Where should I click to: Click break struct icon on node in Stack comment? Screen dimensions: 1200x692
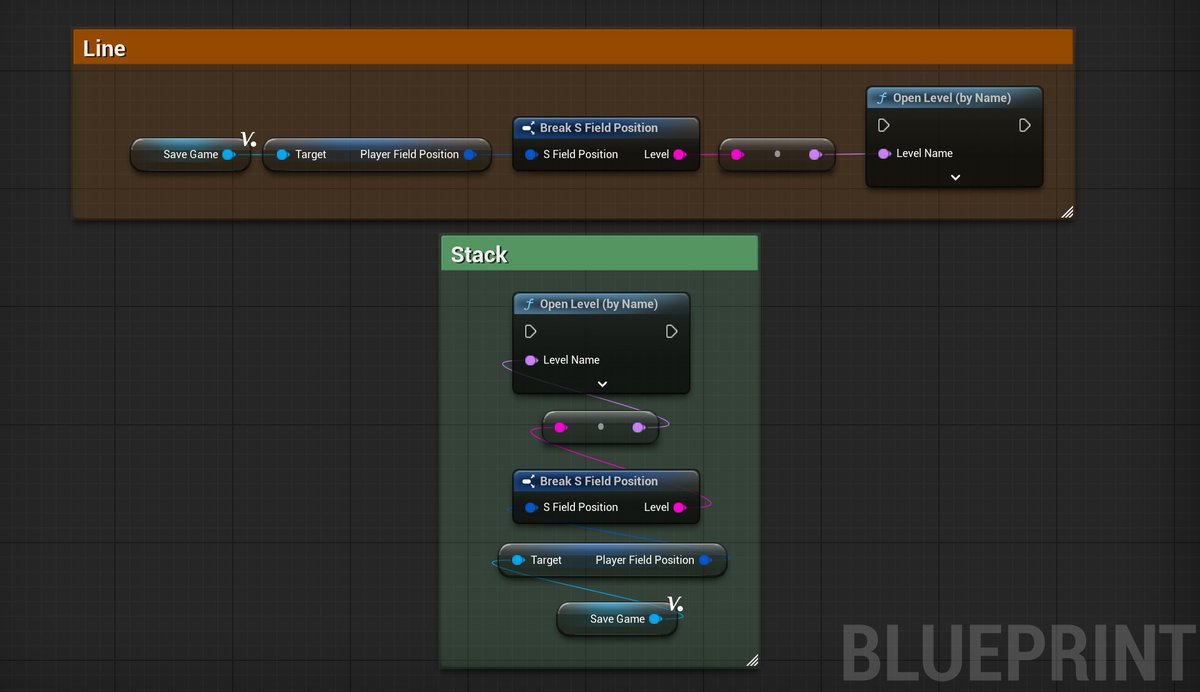(x=528, y=481)
